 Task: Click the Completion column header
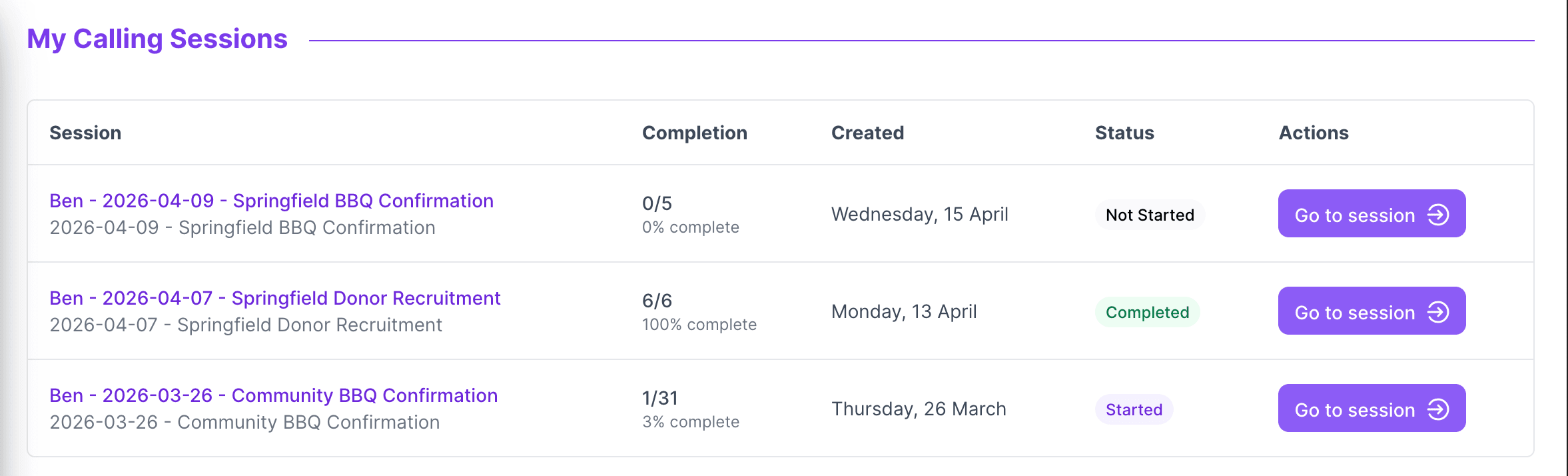pos(694,133)
